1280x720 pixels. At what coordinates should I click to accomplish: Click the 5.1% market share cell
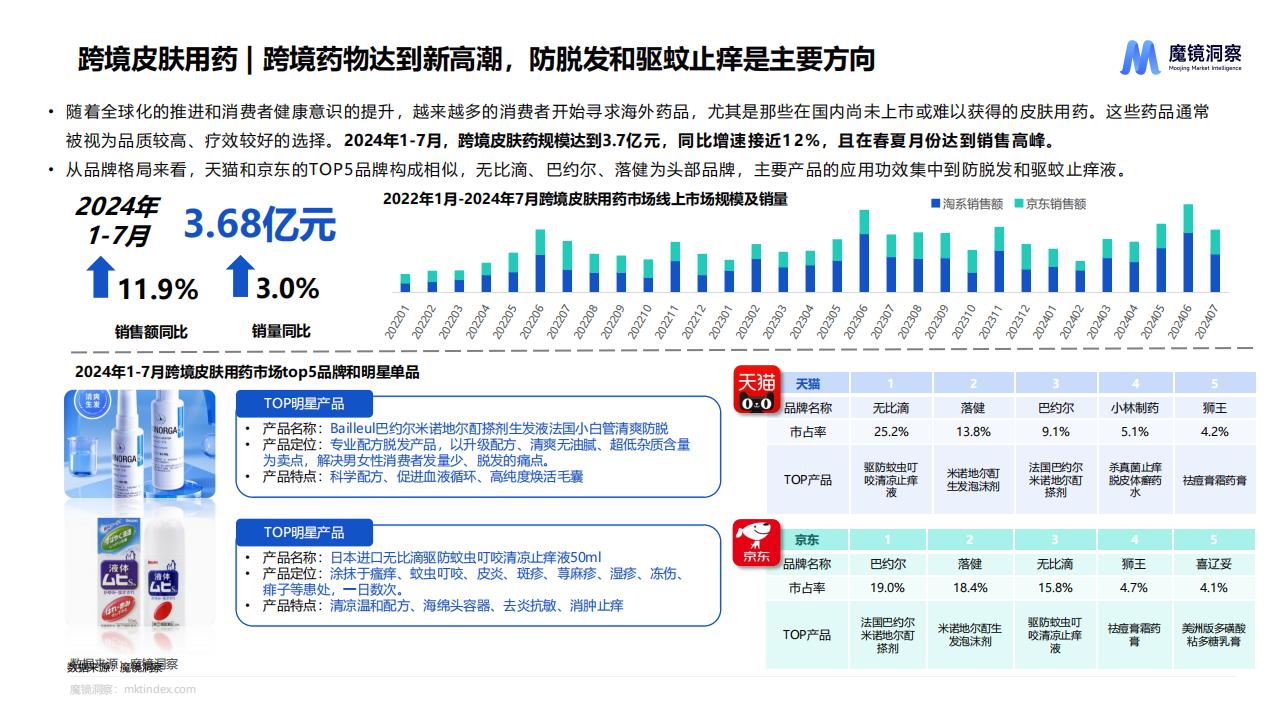[x=1135, y=432]
